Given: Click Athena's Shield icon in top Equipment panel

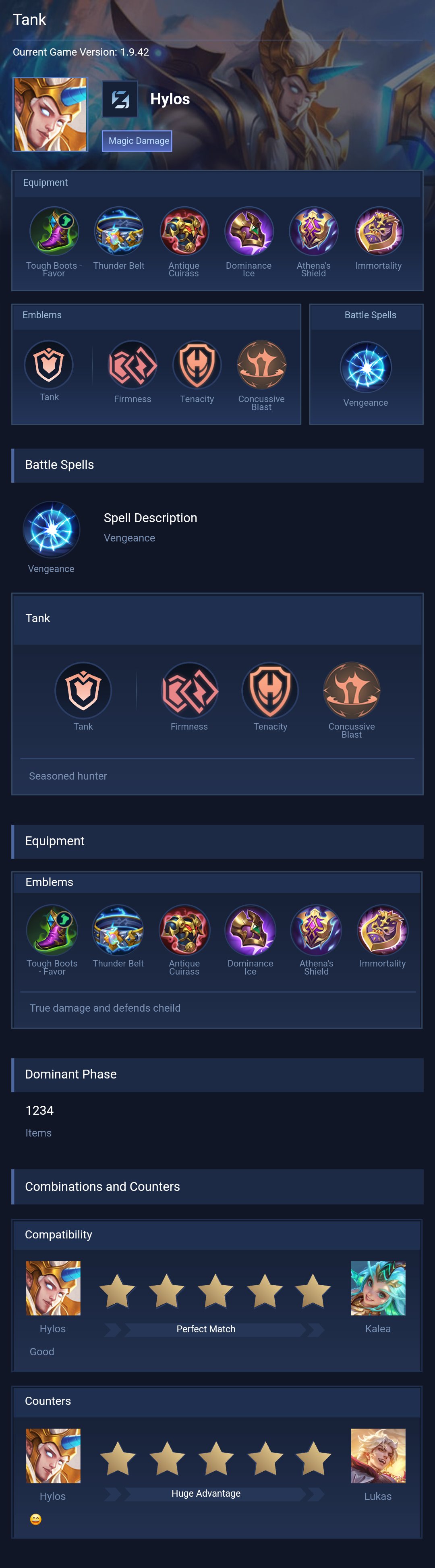Looking at the screenshot, I should (314, 231).
